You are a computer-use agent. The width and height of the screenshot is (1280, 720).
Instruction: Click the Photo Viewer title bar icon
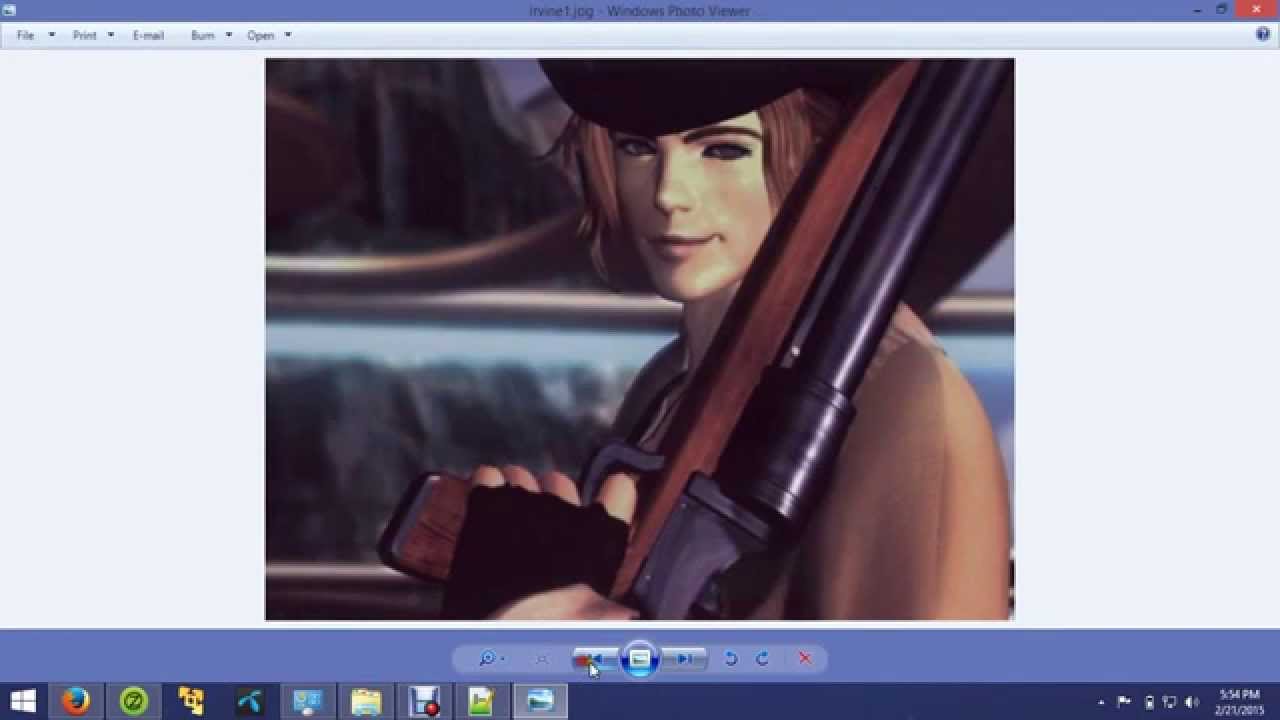[9, 10]
